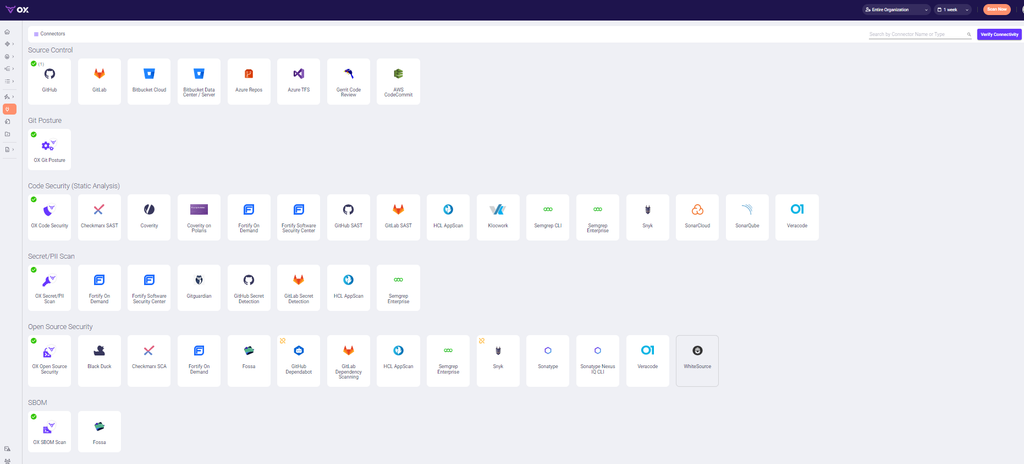Select the Black Duck connector
1024x464 pixels.
pyautogui.click(x=99, y=361)
